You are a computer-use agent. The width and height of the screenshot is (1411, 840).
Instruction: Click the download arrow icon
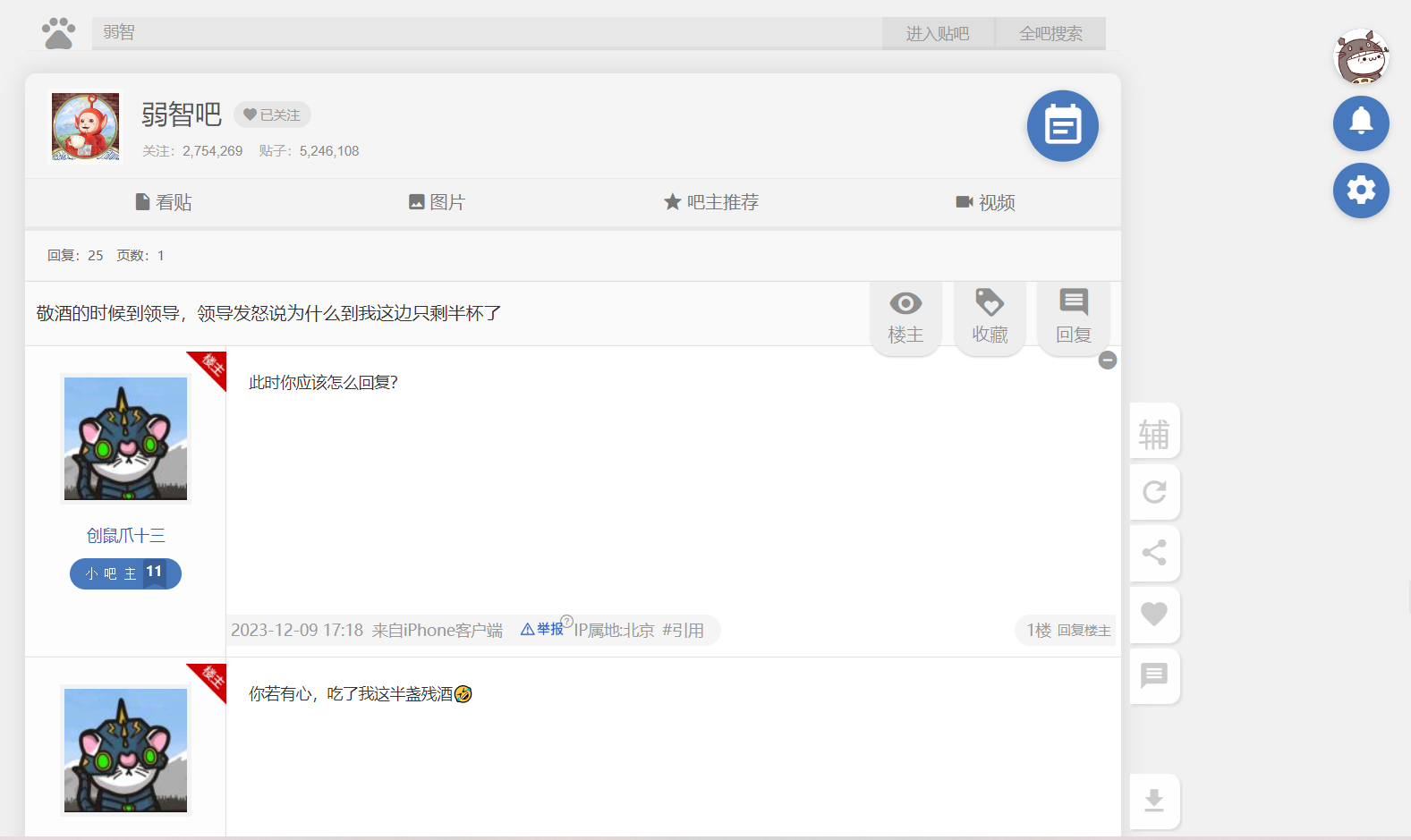[x=1154, y=801]
